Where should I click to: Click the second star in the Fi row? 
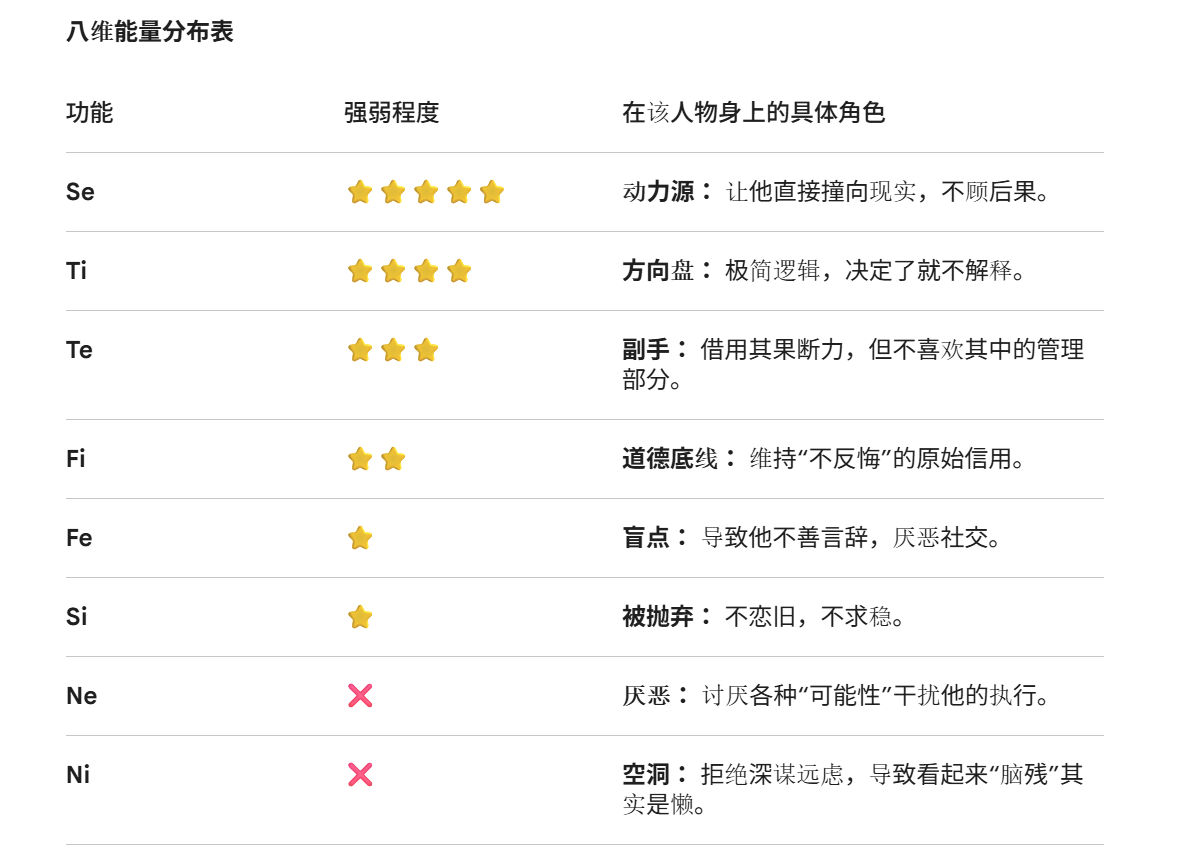(393, 459)
